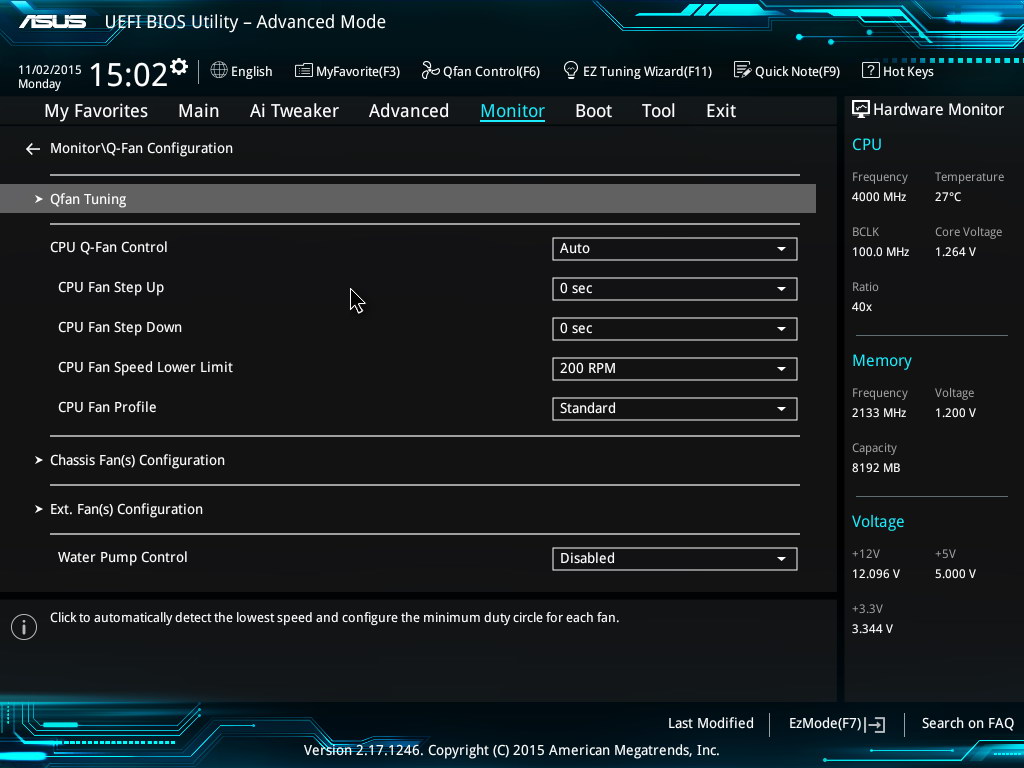
Task: Click the Hot Keys question mark icon
Action: point(870,70)
